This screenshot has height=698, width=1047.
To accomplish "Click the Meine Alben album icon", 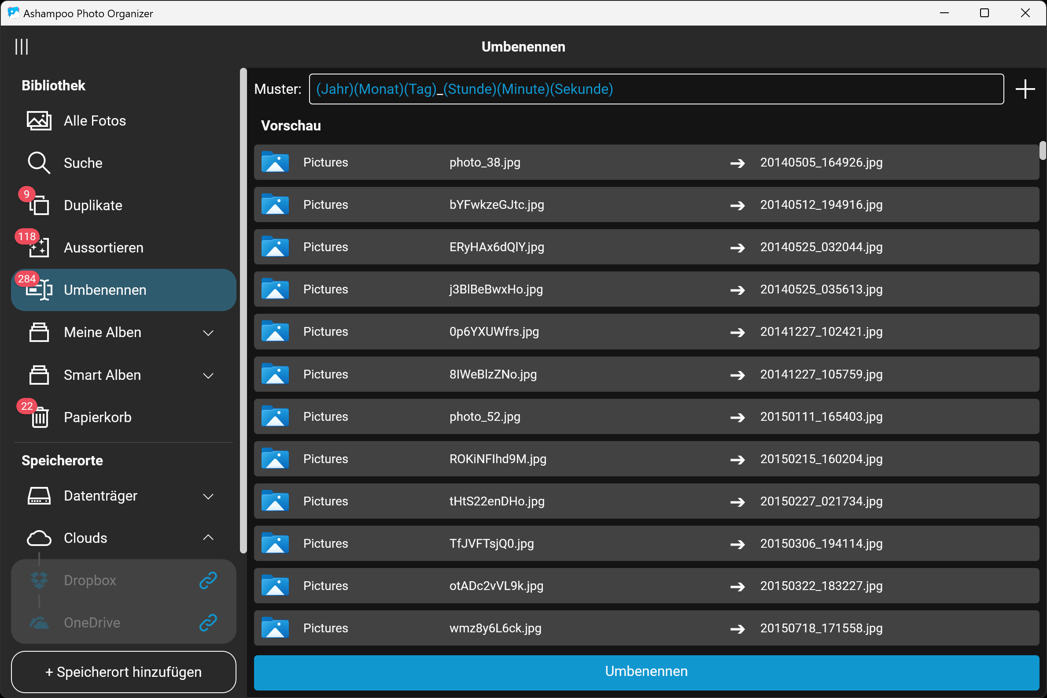I will click(39, 332).
